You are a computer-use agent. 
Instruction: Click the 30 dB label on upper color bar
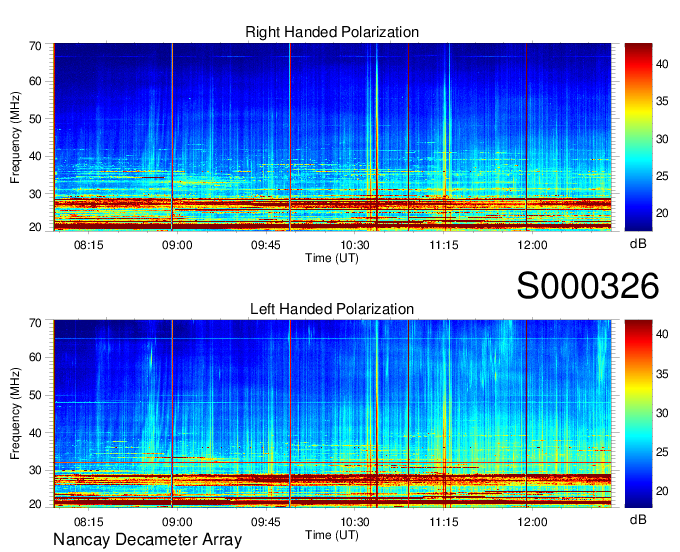coord(662,139)
